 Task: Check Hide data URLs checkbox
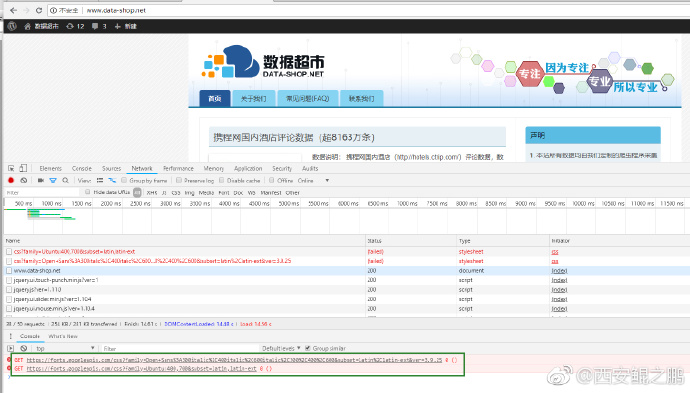point(88,192)
